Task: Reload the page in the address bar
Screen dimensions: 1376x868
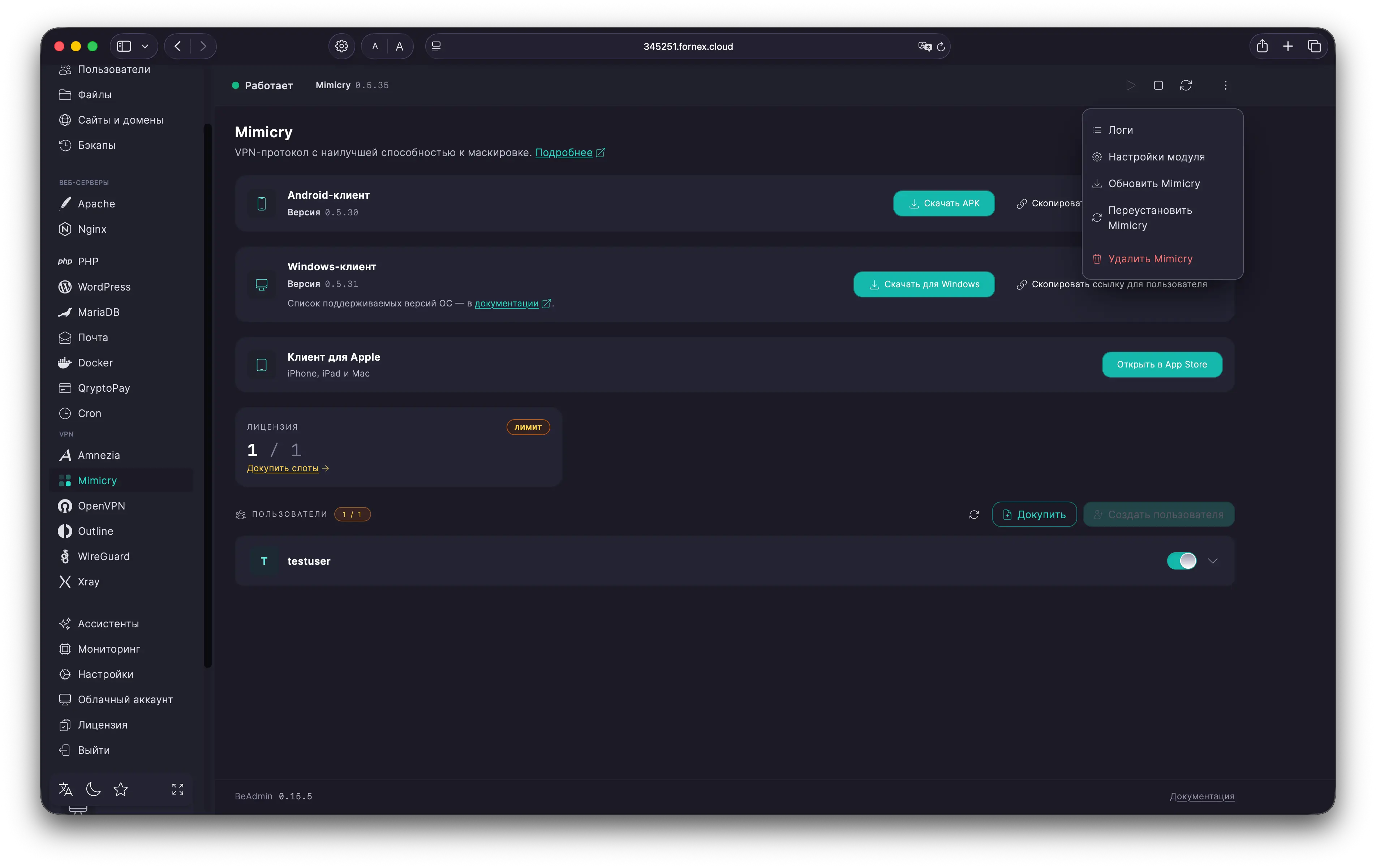Action: click(941, 46)
